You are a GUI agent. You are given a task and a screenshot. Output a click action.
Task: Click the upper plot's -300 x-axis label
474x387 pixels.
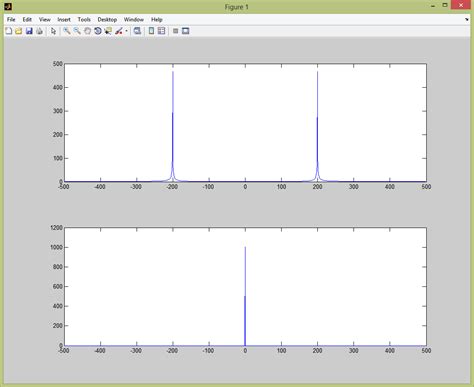(x=136, y=187)
